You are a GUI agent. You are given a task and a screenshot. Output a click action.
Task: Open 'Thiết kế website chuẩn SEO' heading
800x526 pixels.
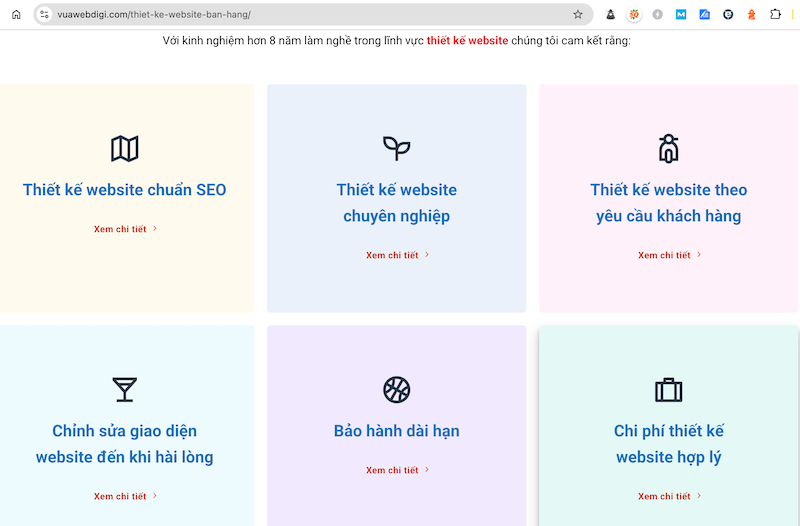124,190
